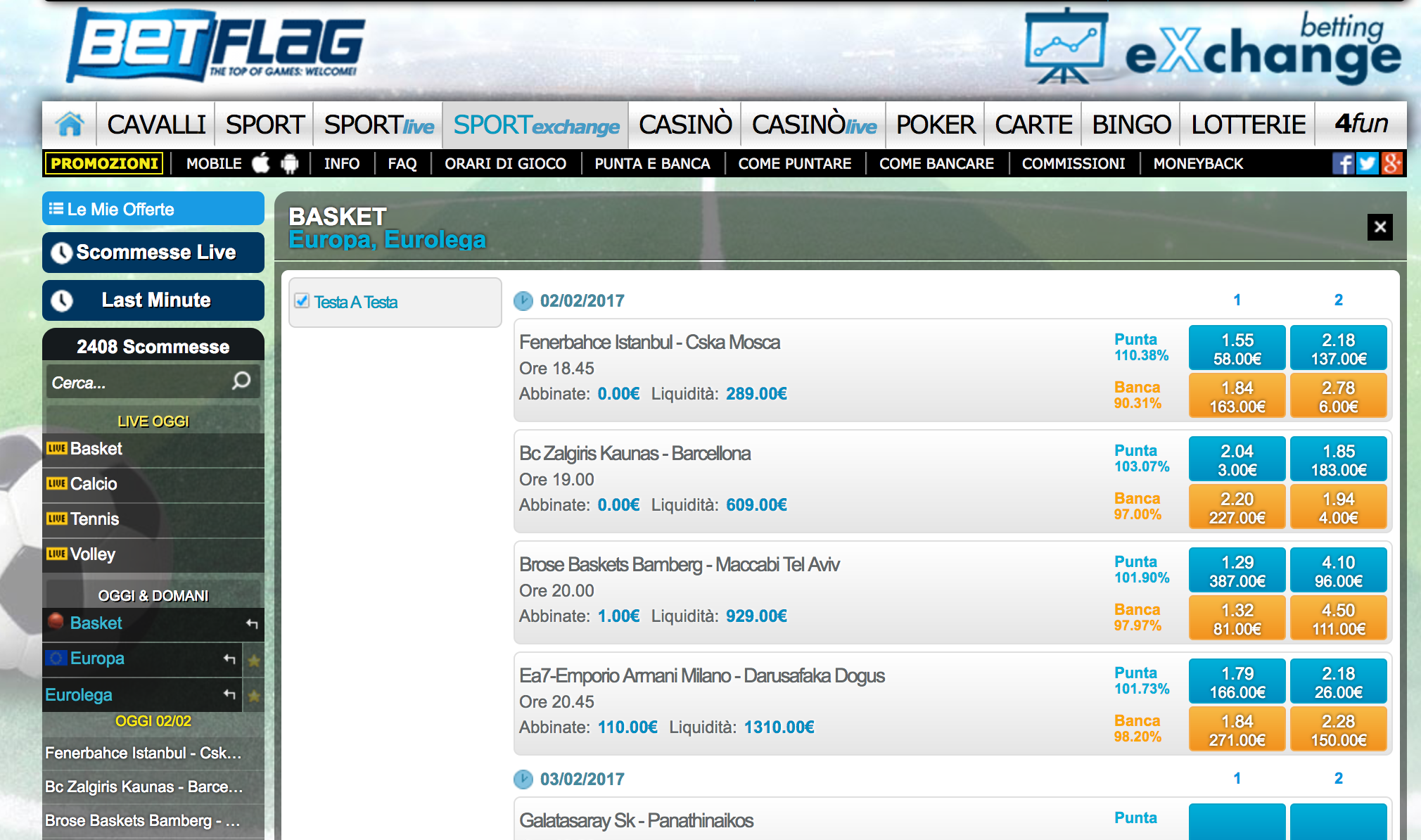Open the INFO menu link

tap(342, 164)
